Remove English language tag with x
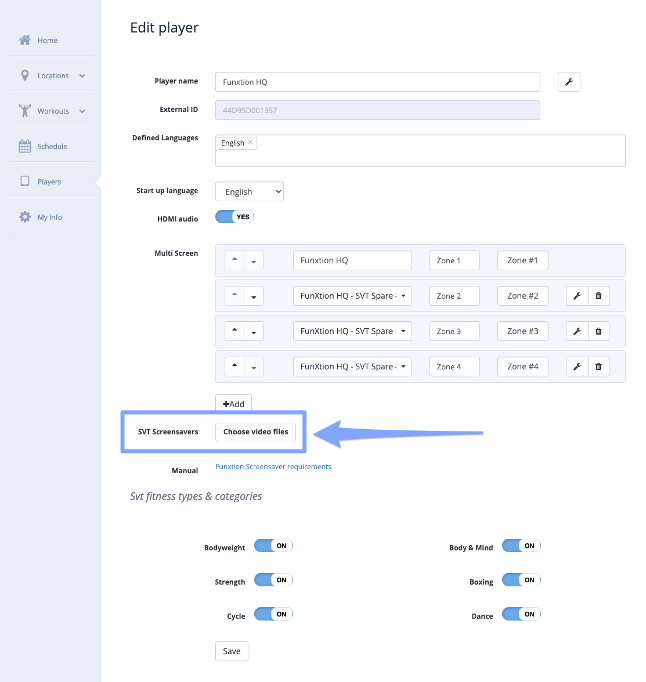Image resolution: width=646 pixels, height=682 pixels. pyautogui.click(x=251, y=143)
